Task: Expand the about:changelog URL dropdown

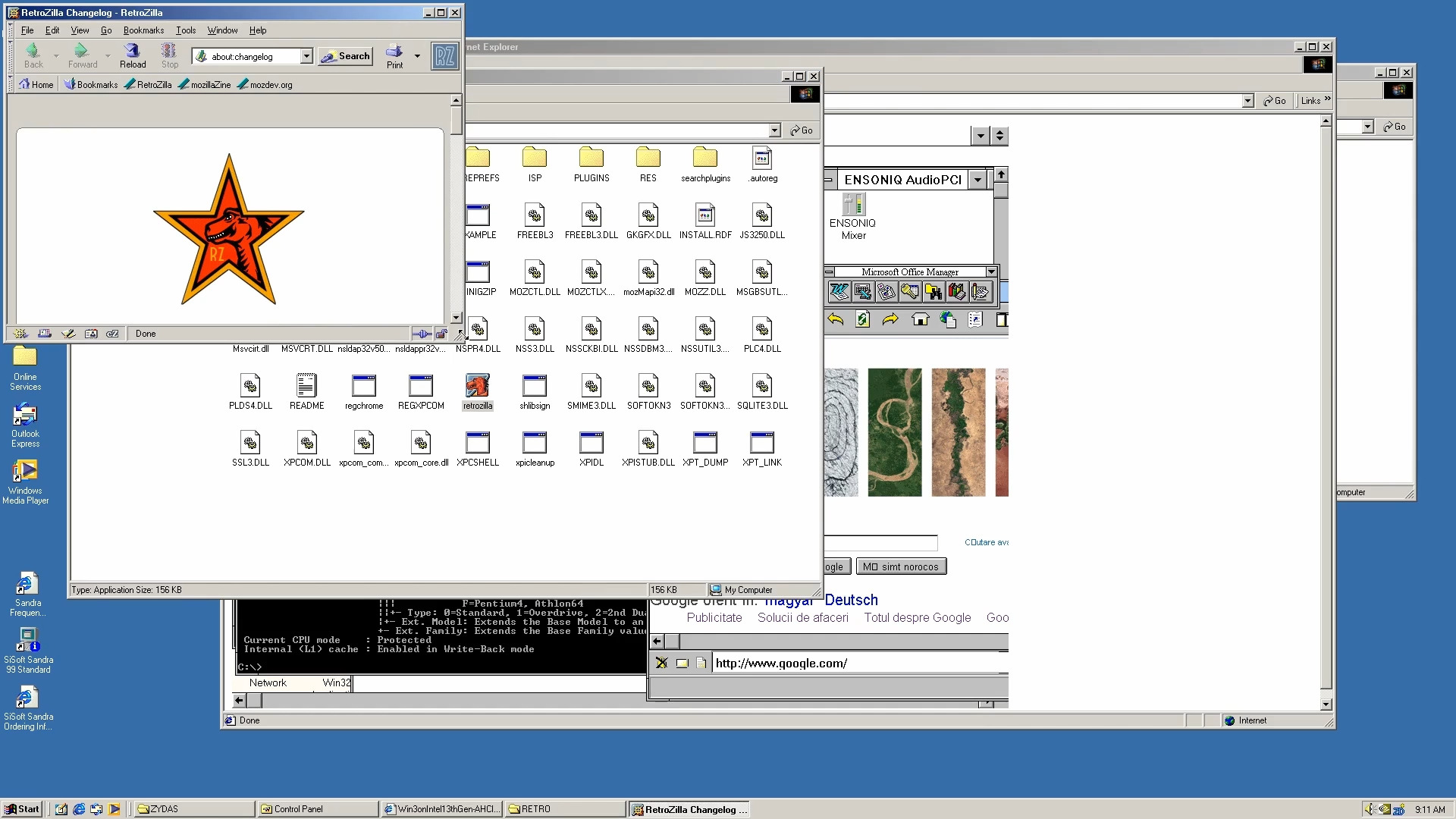Action: click(306, 56)
